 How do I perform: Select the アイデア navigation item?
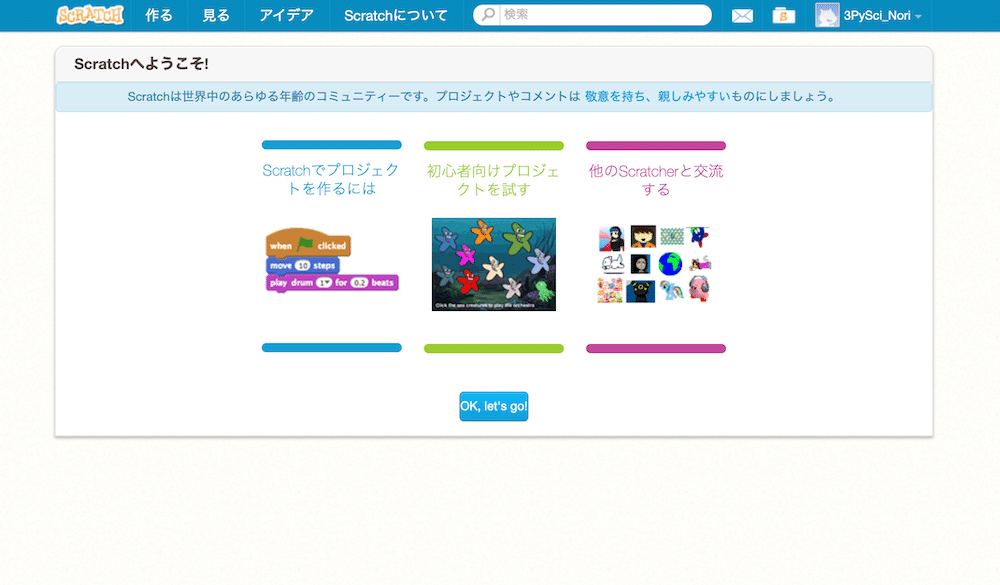click(x=286, y=15)
